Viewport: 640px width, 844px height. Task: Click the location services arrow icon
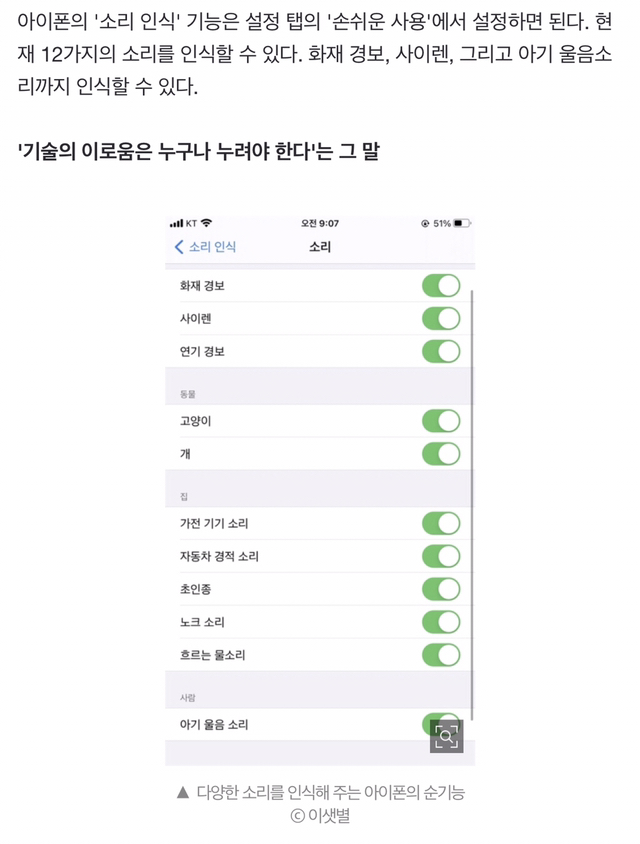click(x=423, y=222)
